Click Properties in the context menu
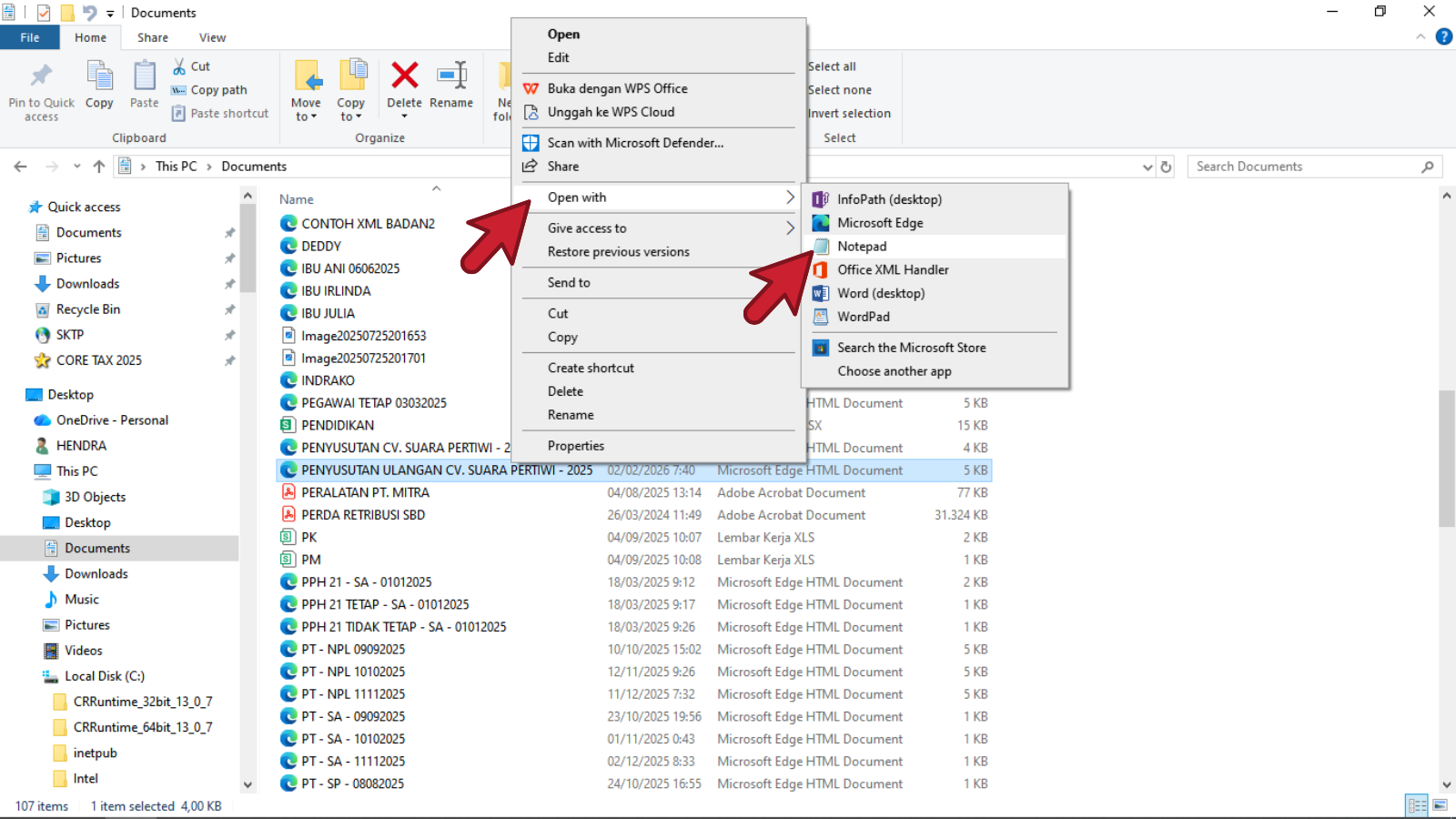 point(575,446)
